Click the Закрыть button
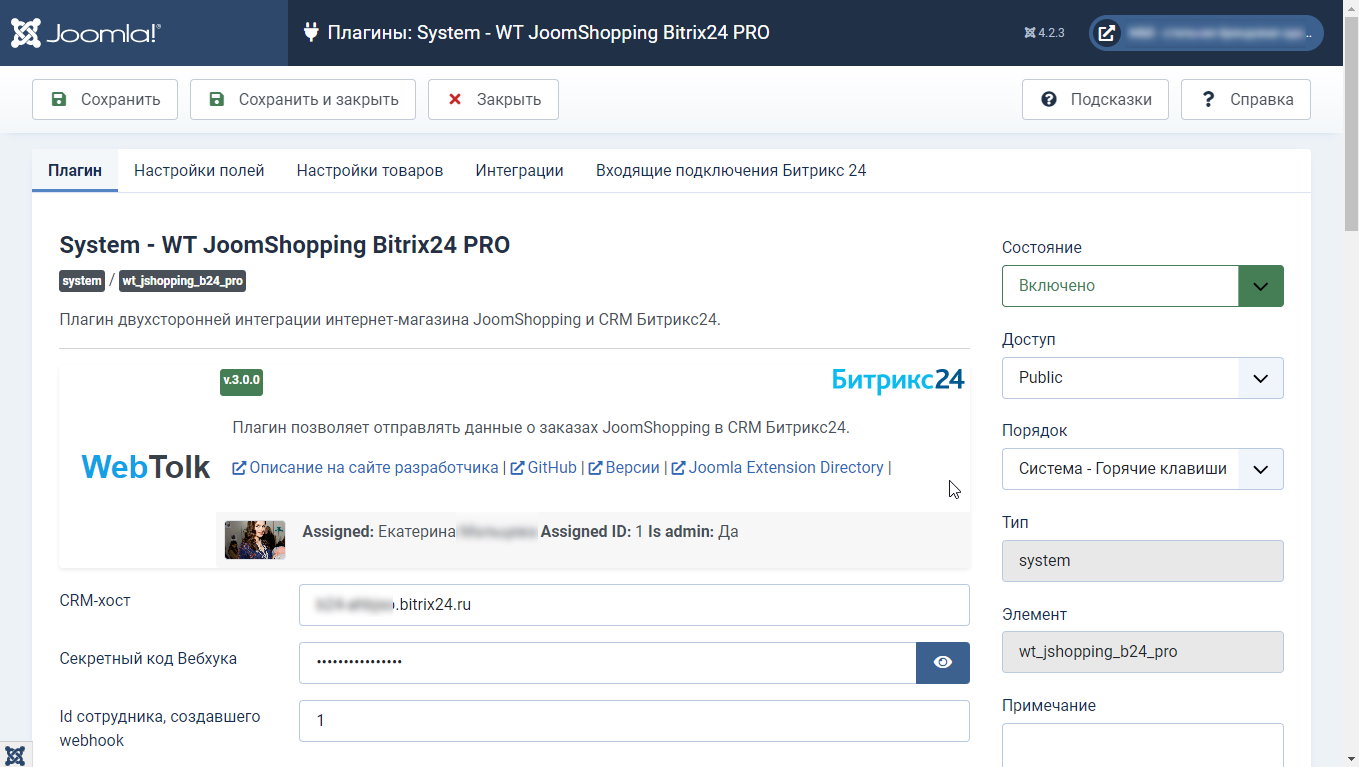1359x767 pixels. (x=493, y=100)
